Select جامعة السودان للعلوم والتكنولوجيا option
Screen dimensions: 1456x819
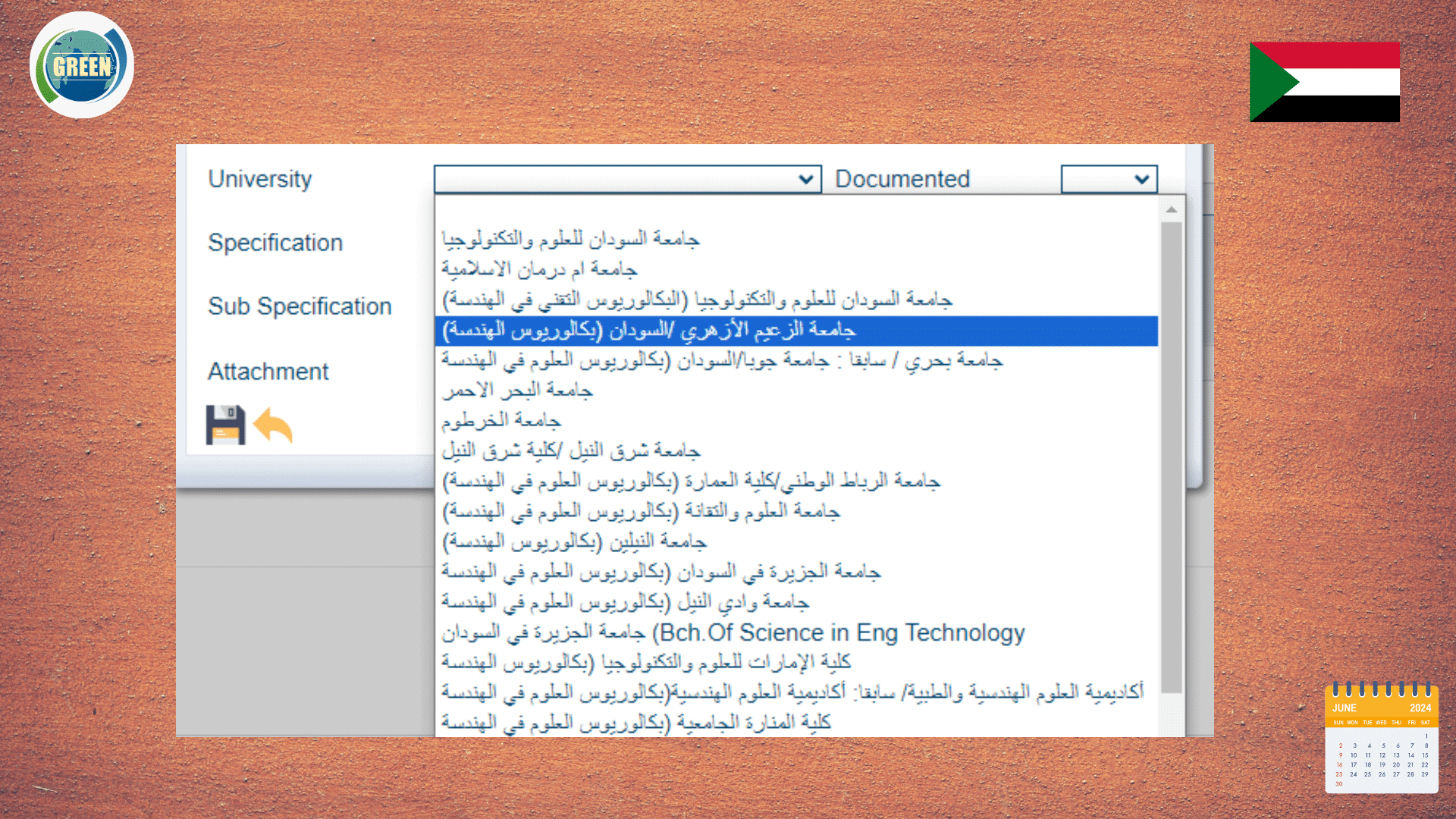coord(570,240)
